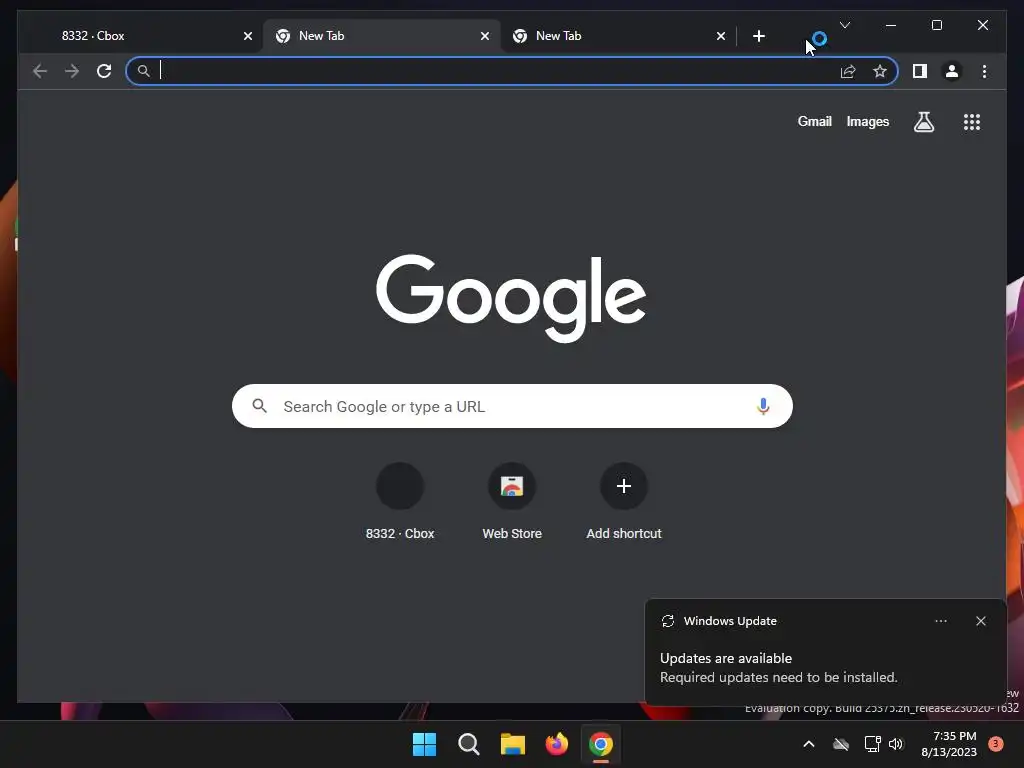1024x768 pixels.
Task: Bookmark this tab with the star icon
Action: coord(880,71)
